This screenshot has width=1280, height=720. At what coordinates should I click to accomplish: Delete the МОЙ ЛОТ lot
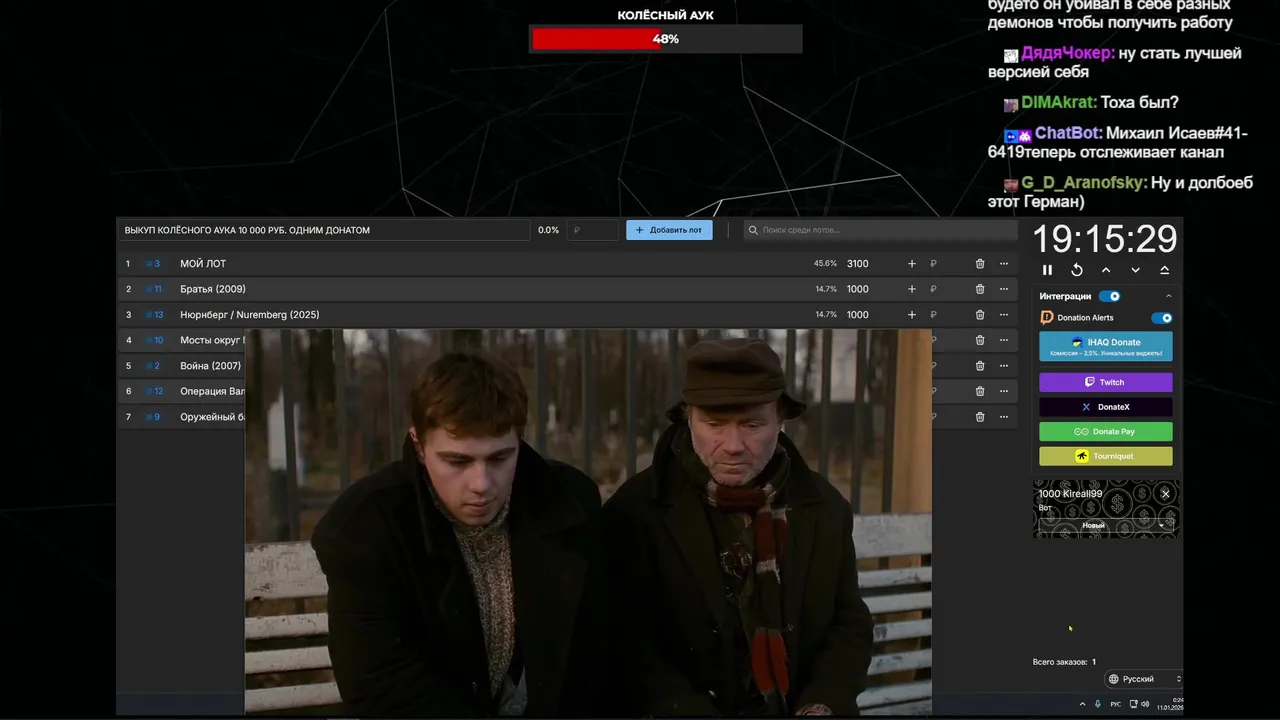pyautogui.click(x=980, y=264)
